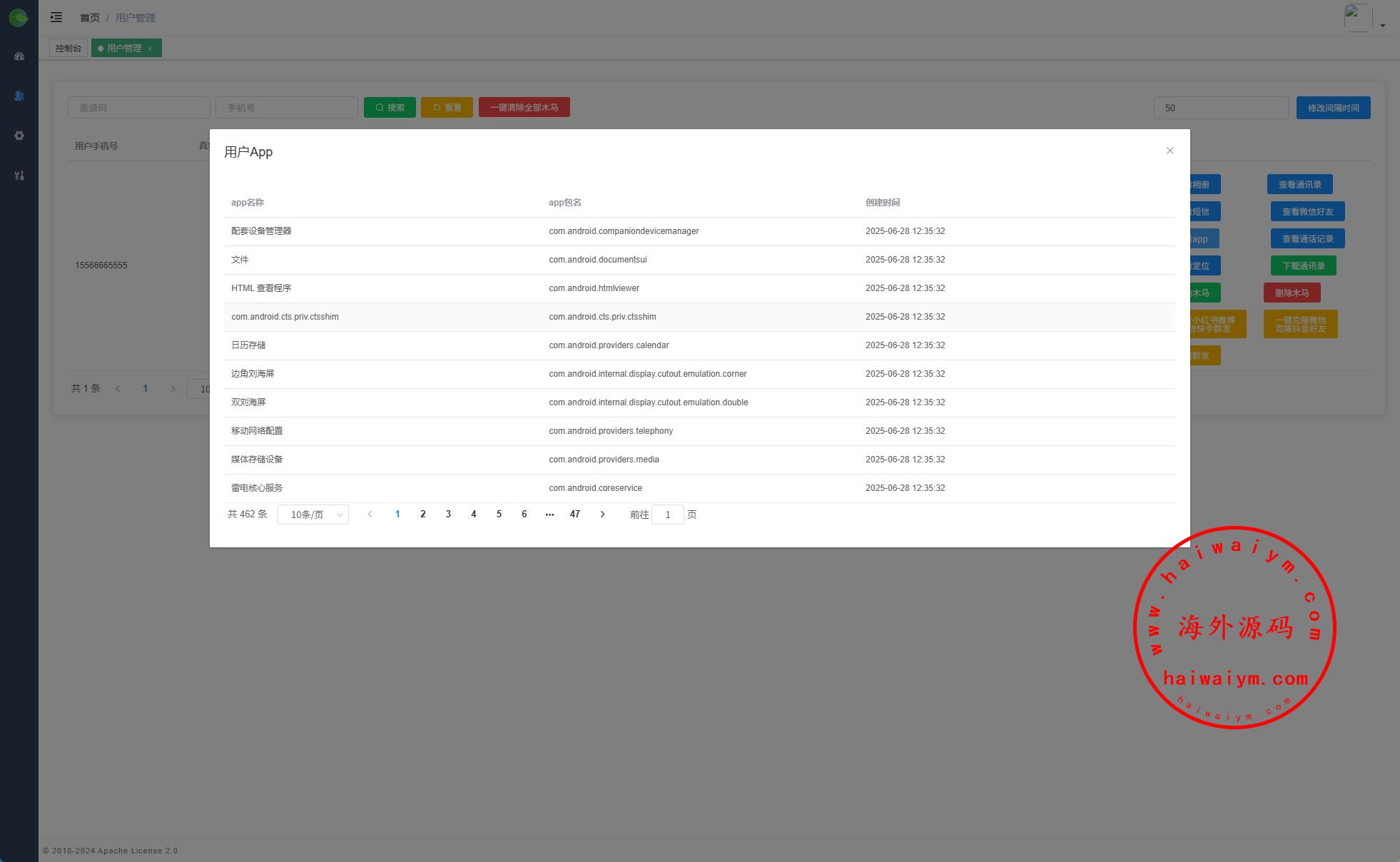The image size is (1400, 862).
Task: Click the com.android.cts.priv.ctsshim table row
Action: click(699, 317)
